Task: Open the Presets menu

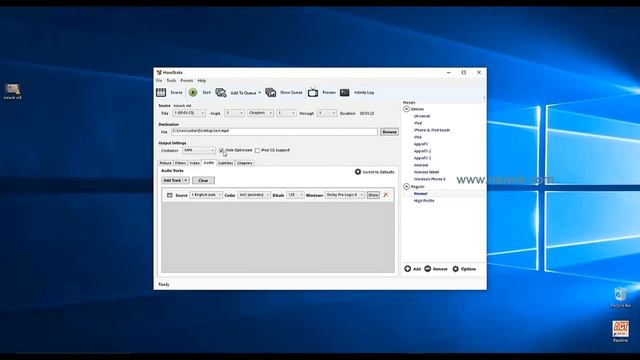Action: [187, 81]
